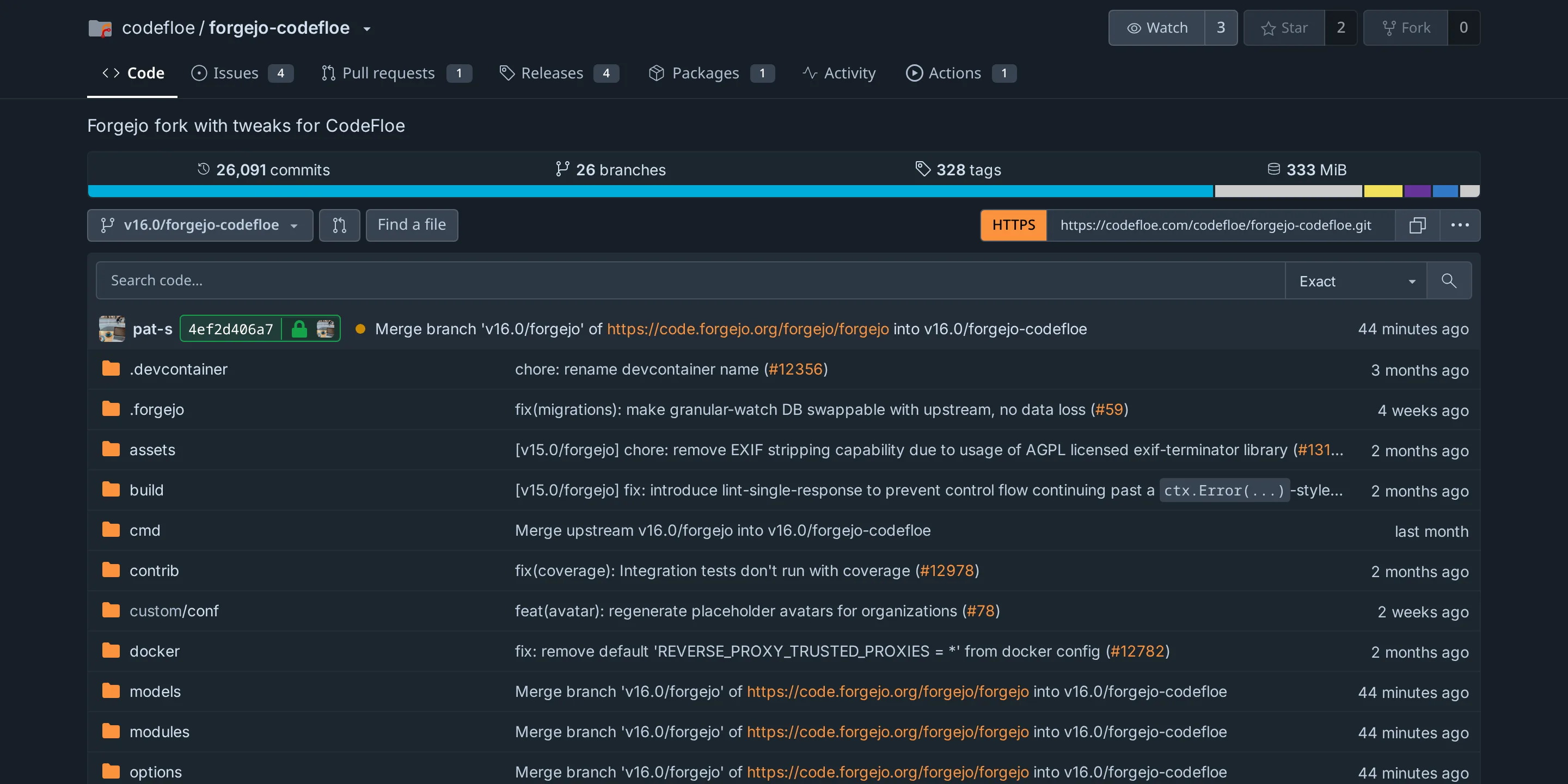Image resolution: width=1568 pixels, height=784 pixels.
Task: Expand the v16.0/forgejo-codefloe branch selector
Action: [x=200, y=225]
